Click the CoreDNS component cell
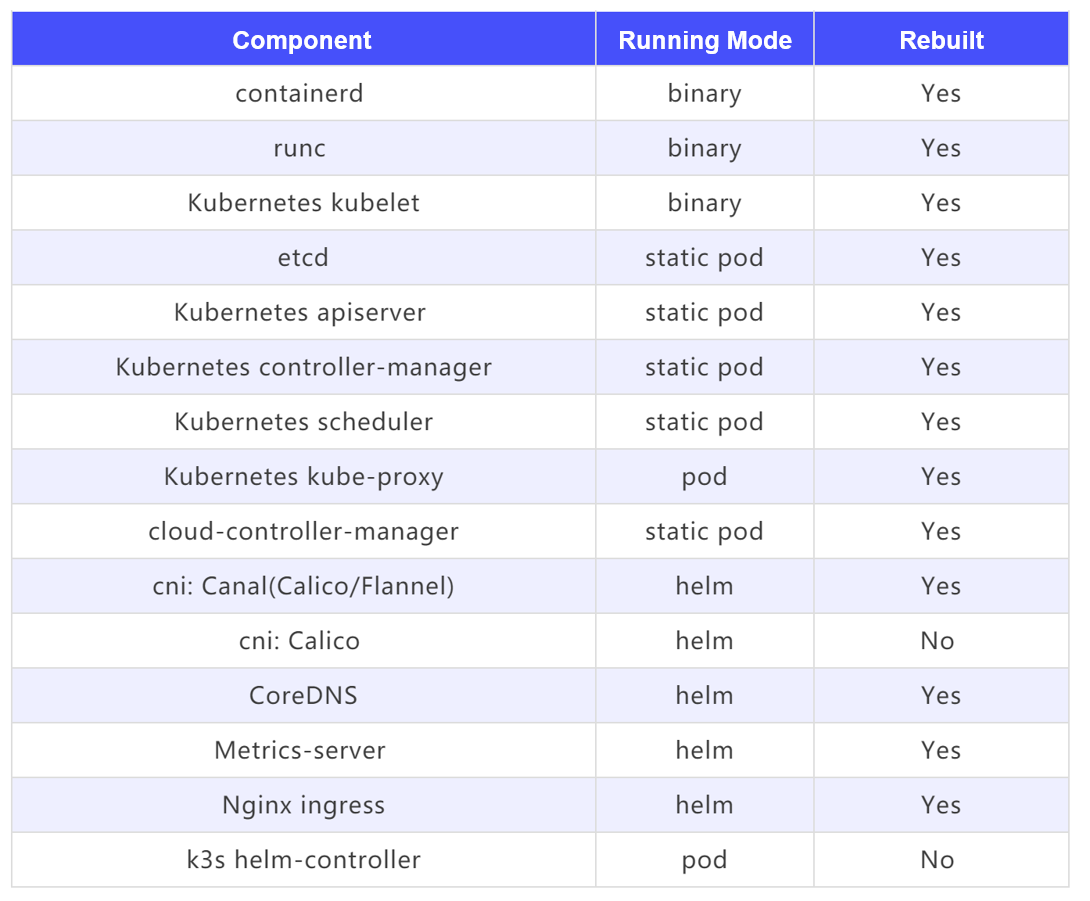The image size is (1090, 901). coord(303,696)
